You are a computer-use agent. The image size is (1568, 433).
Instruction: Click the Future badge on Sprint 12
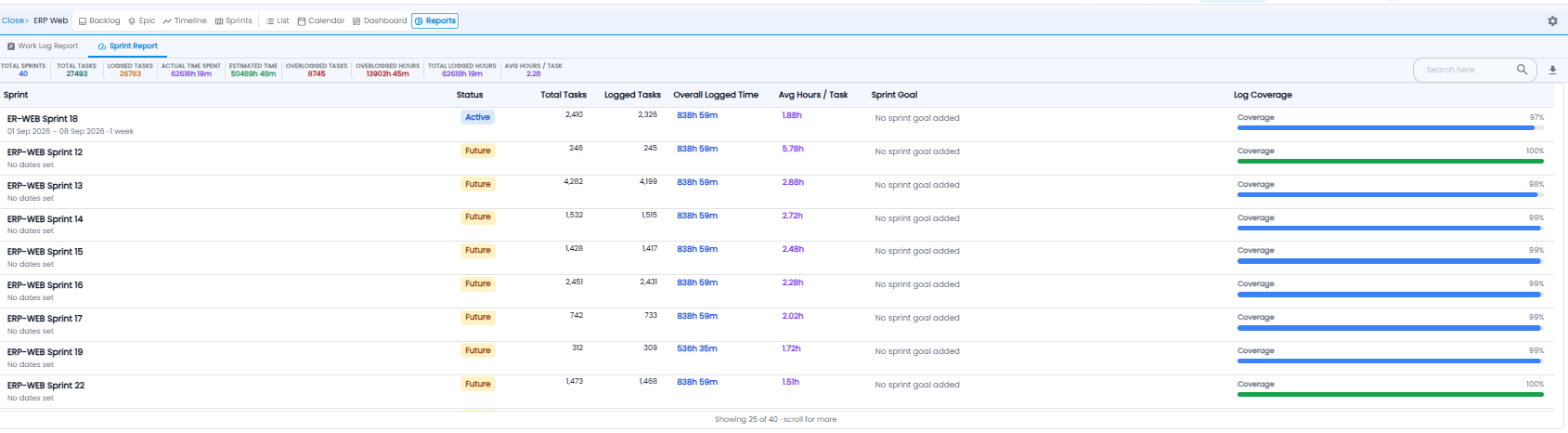pos(478,151)
